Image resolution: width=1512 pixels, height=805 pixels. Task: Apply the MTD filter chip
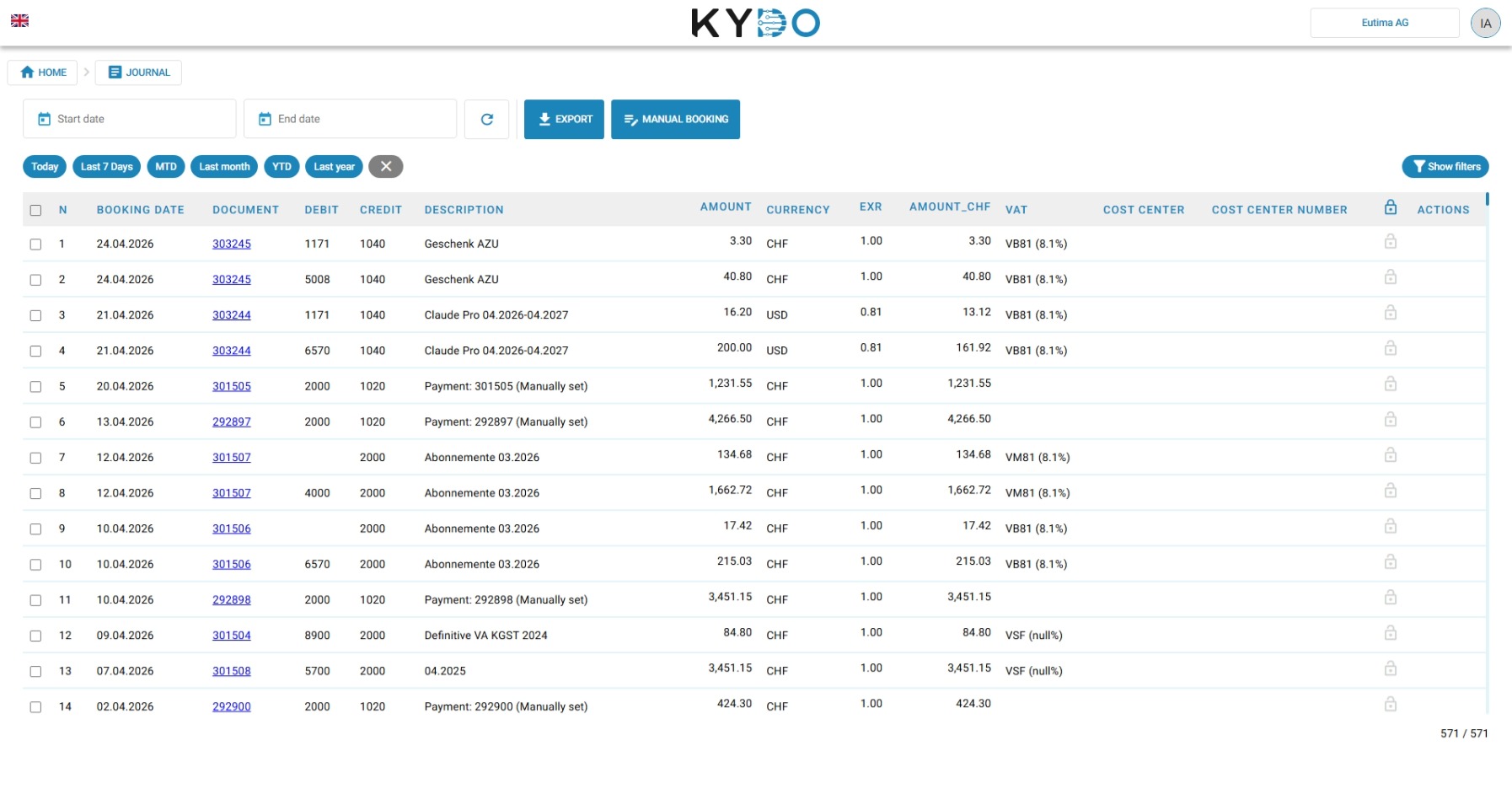166,166
